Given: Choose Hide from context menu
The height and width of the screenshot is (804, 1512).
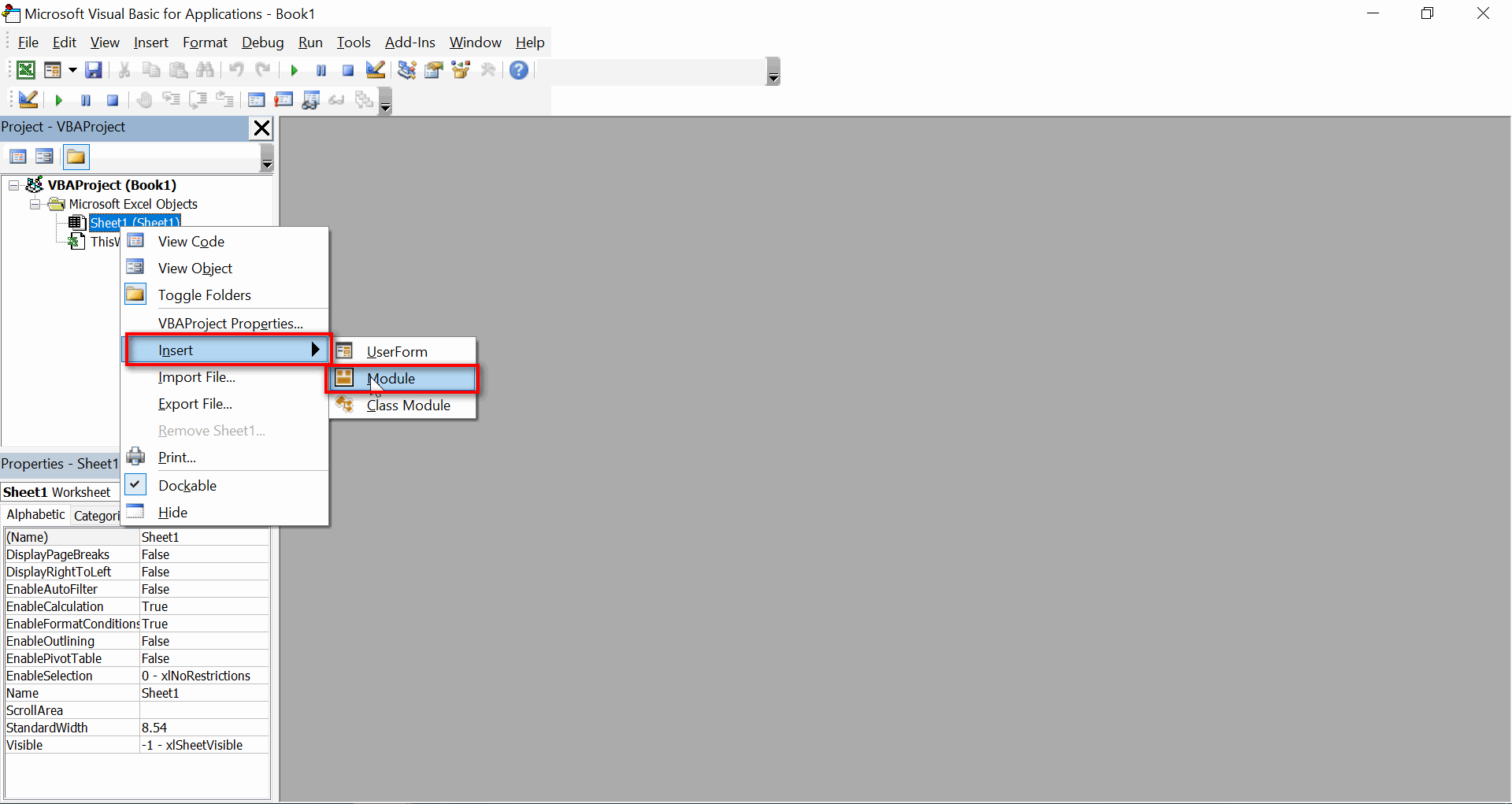Looking at the screenshot, I should (x=224, y=513).
